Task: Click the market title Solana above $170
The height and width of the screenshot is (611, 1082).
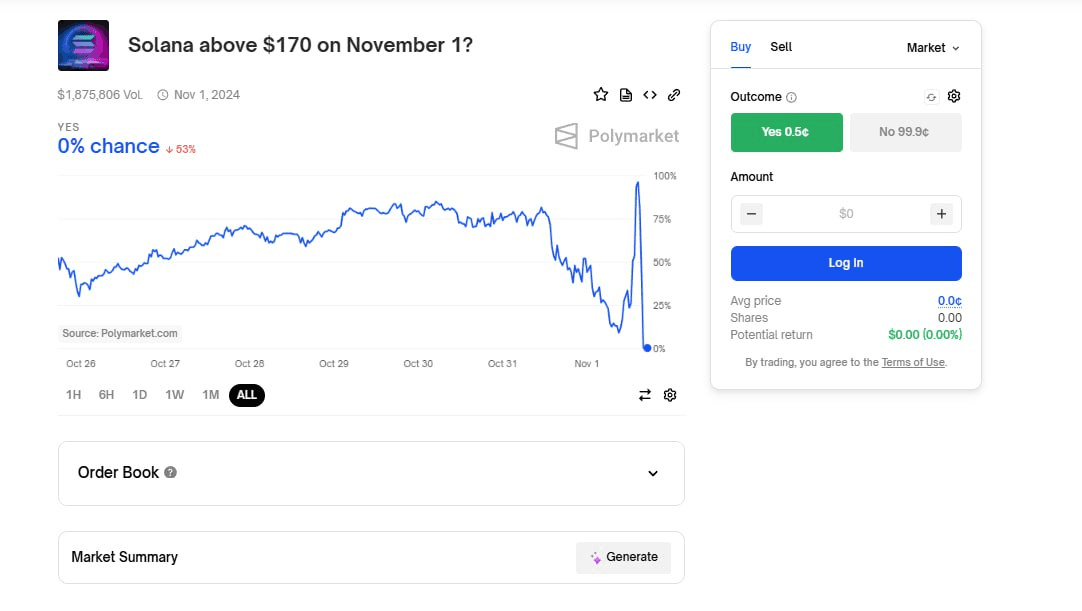Action: (x=300, y=45)
